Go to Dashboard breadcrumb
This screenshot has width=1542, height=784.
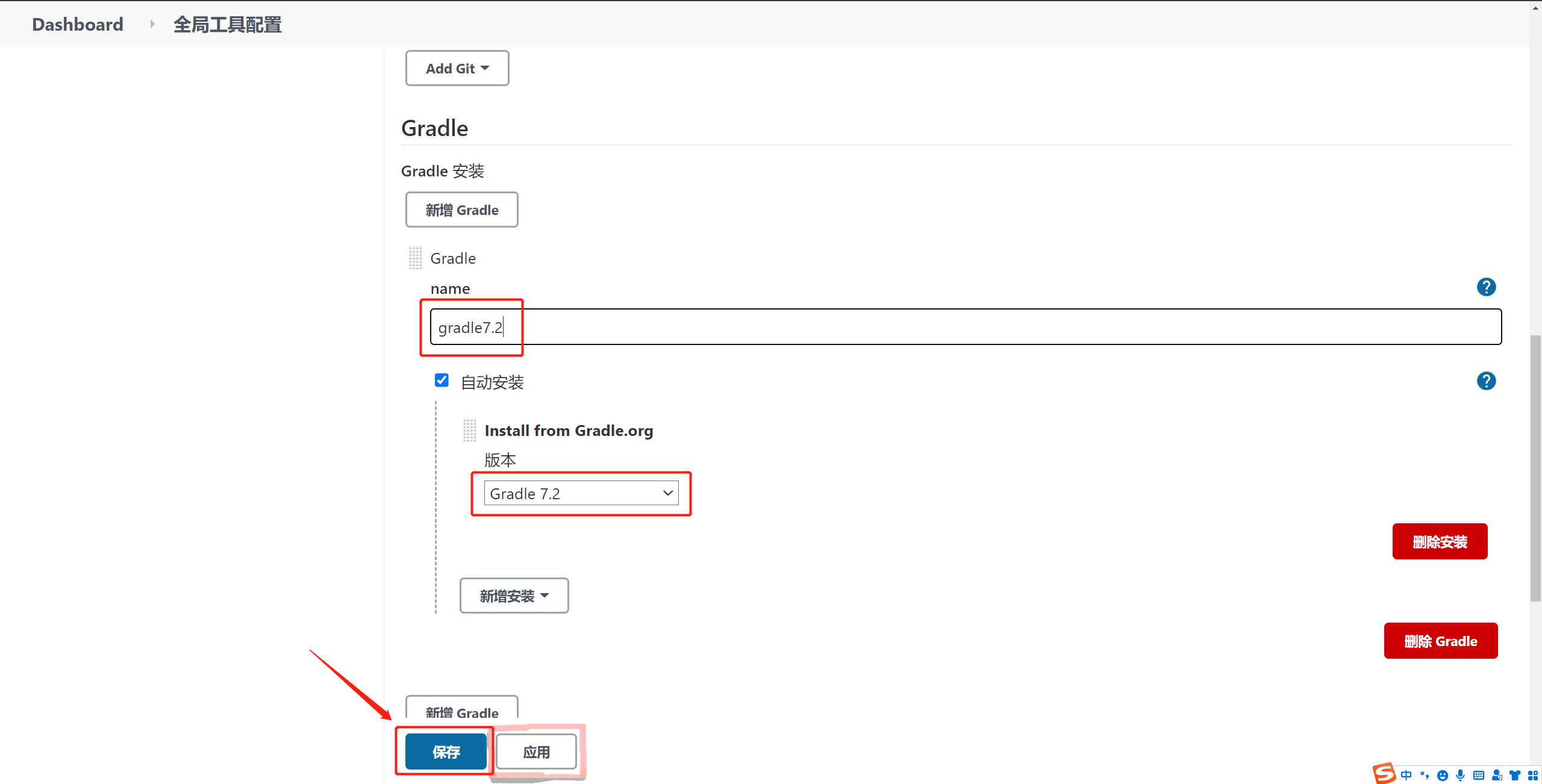(78, 24)
